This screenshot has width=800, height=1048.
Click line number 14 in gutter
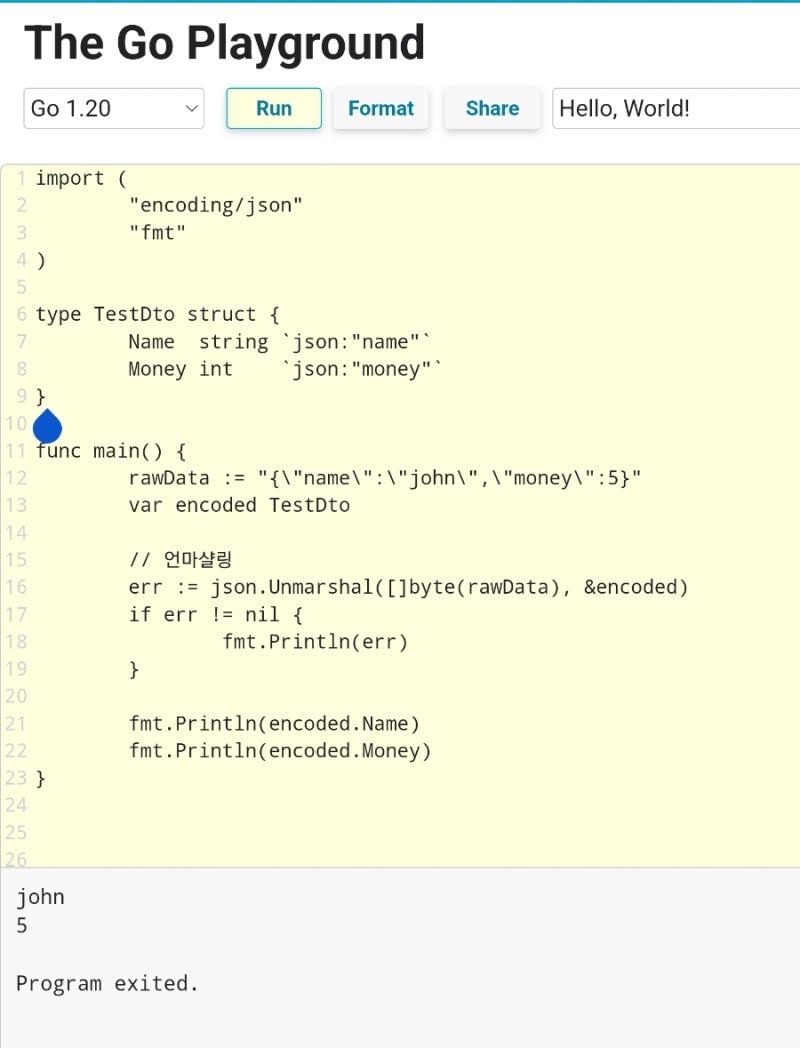[16, 533]
